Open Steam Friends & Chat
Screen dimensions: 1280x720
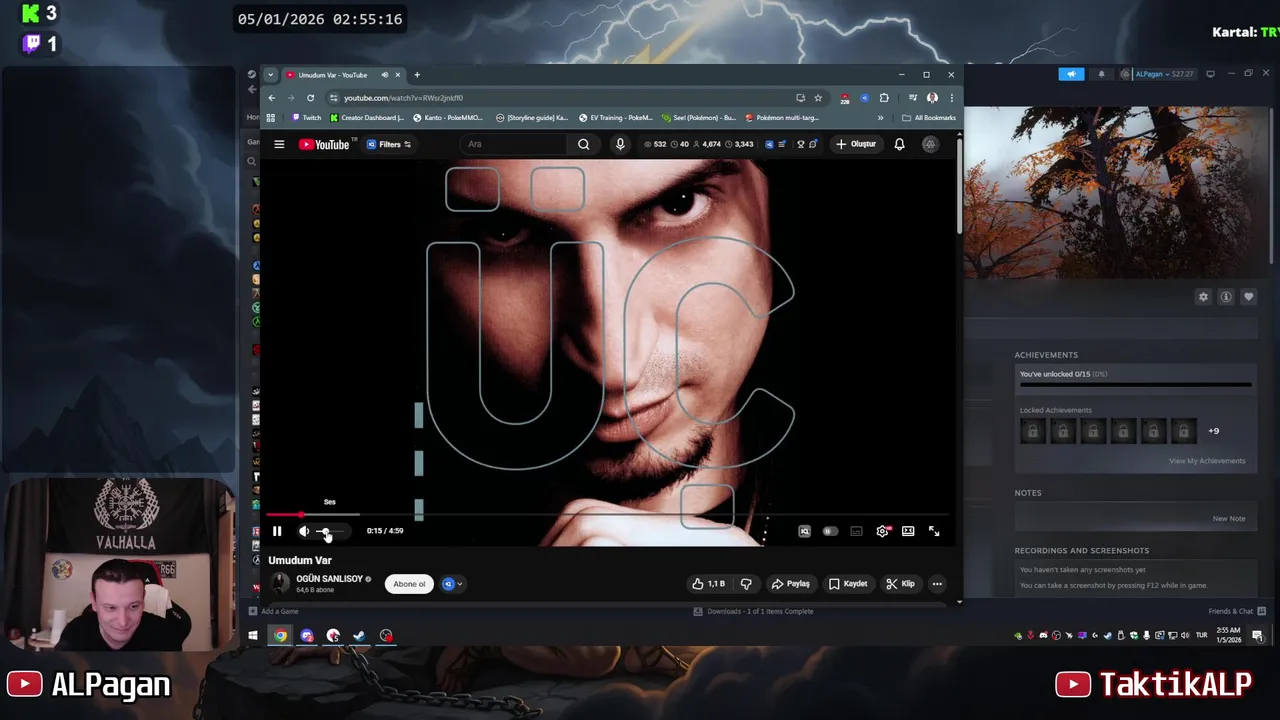(1237, 611)
